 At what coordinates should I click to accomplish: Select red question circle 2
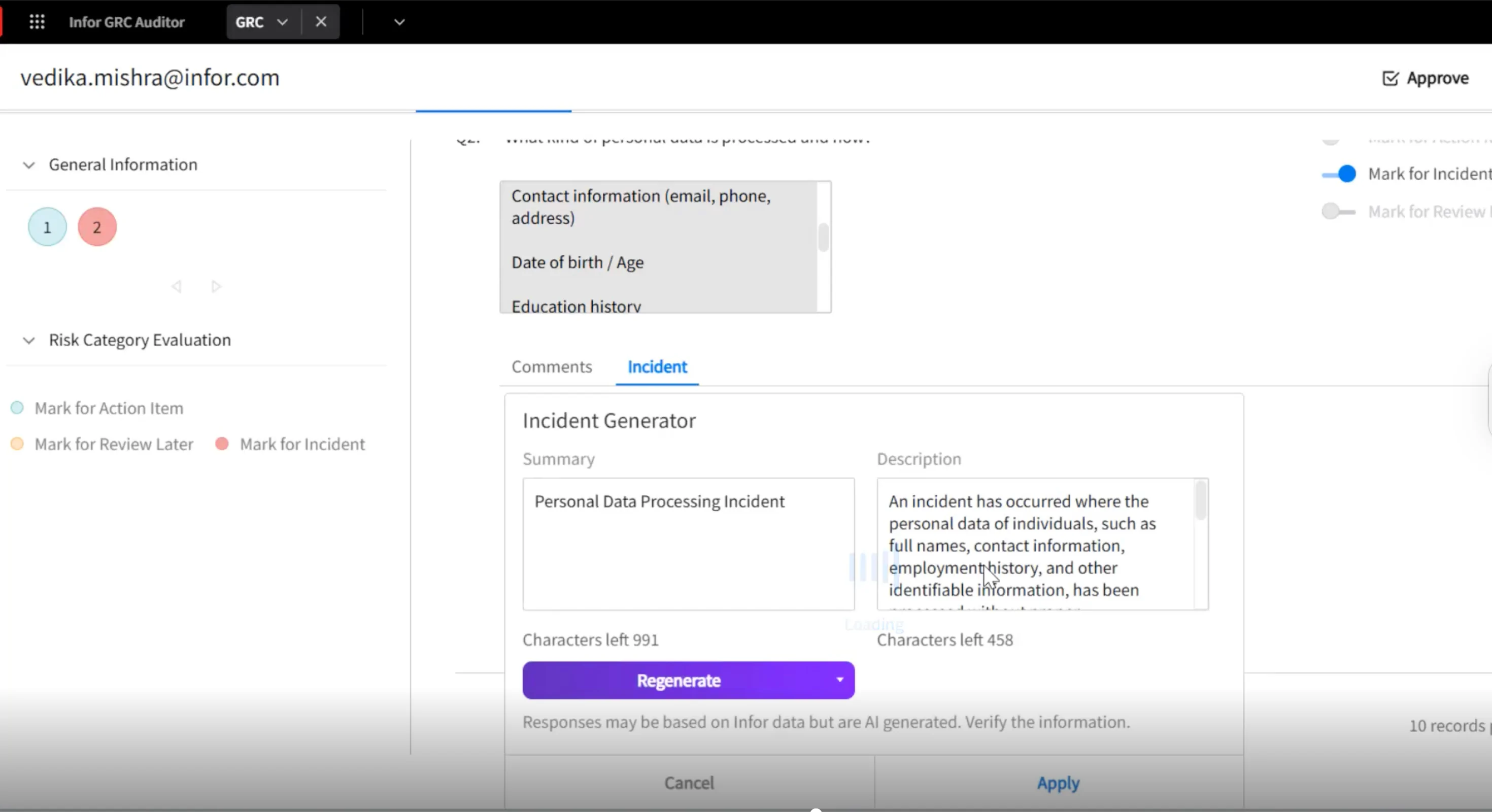96,226
